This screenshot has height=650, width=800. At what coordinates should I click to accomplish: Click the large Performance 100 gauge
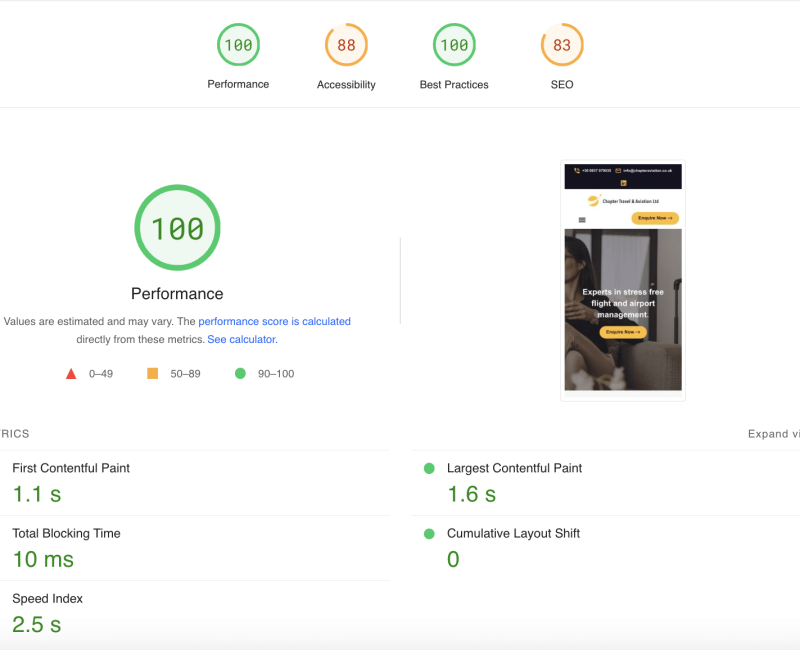pyautogui.click(x=177, y=228)
